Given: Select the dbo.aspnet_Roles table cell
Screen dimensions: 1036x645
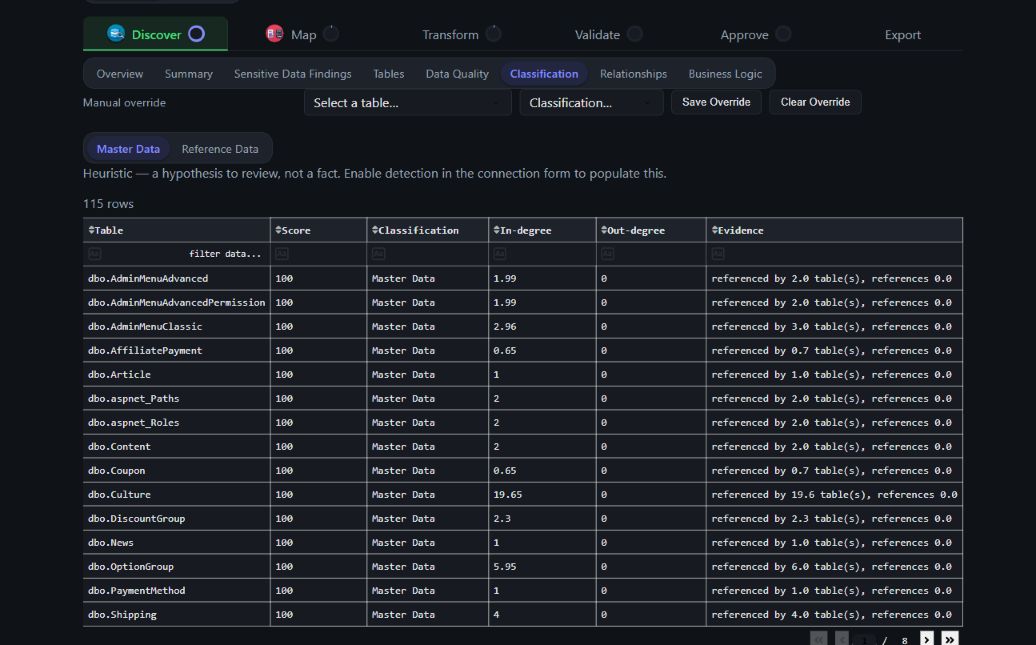Looking at the screenshot, I should pos(176,422).
